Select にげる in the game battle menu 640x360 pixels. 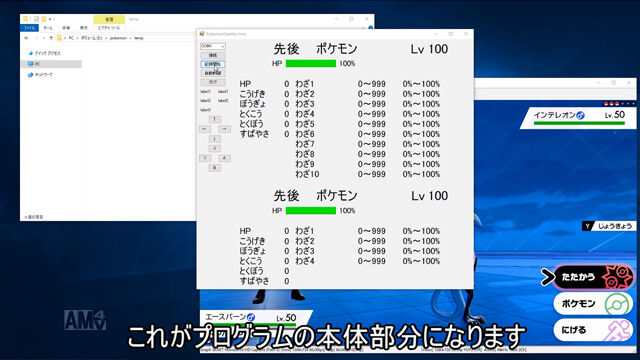593,330
